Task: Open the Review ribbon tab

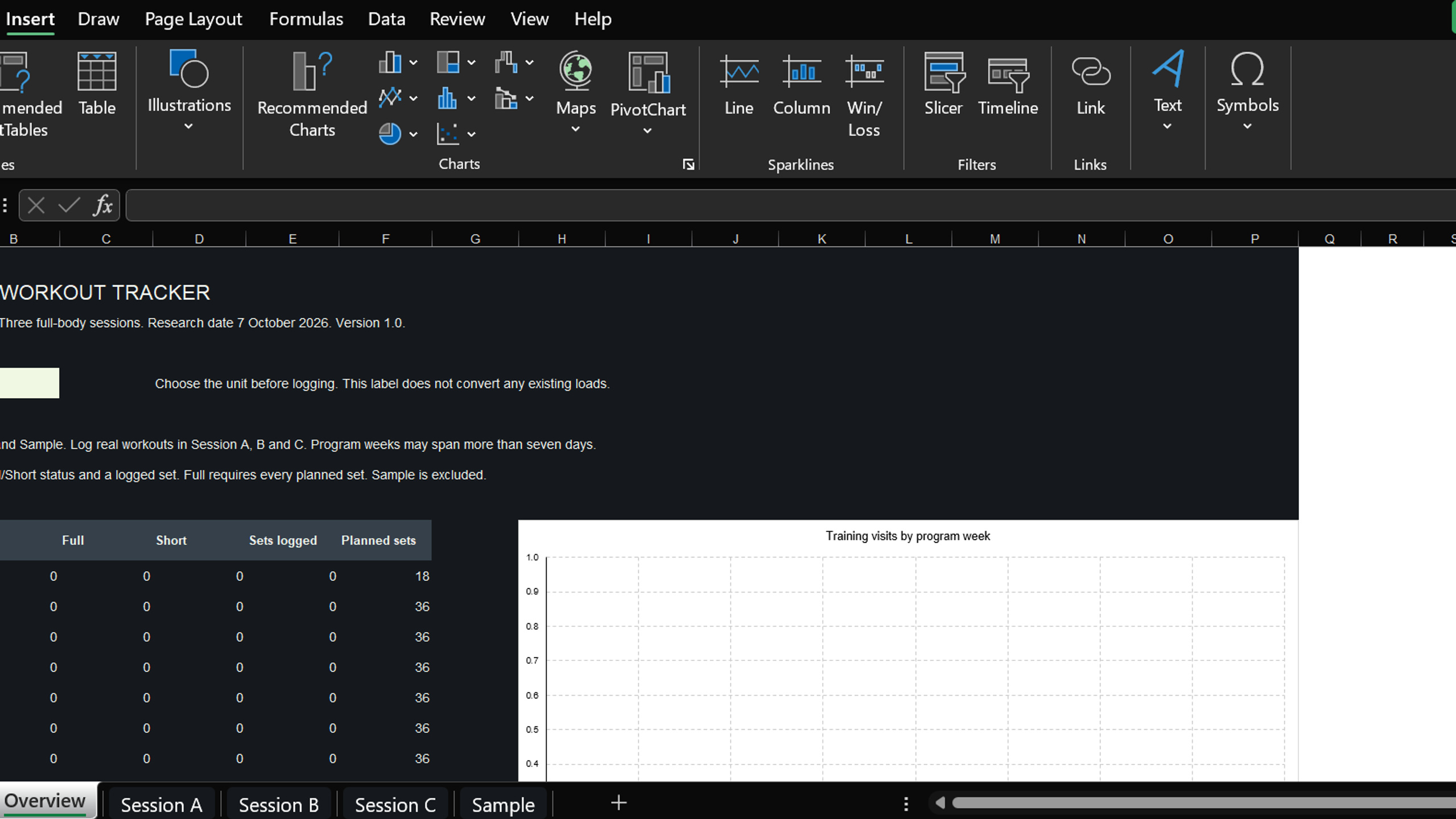Action: tap(457, 19)
